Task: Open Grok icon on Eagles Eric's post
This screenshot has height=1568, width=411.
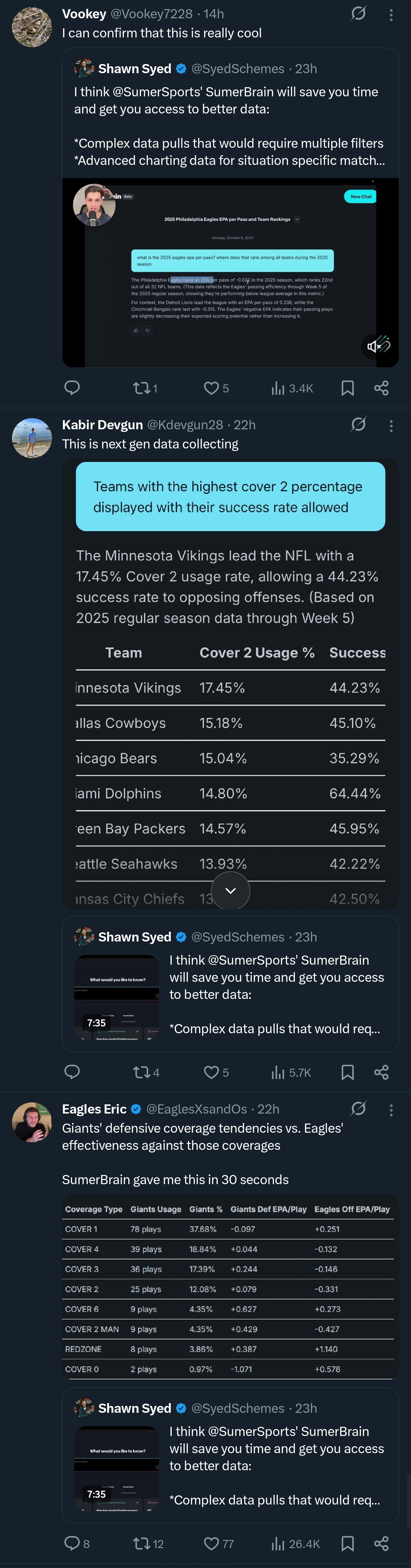Action: (359, 1108)
